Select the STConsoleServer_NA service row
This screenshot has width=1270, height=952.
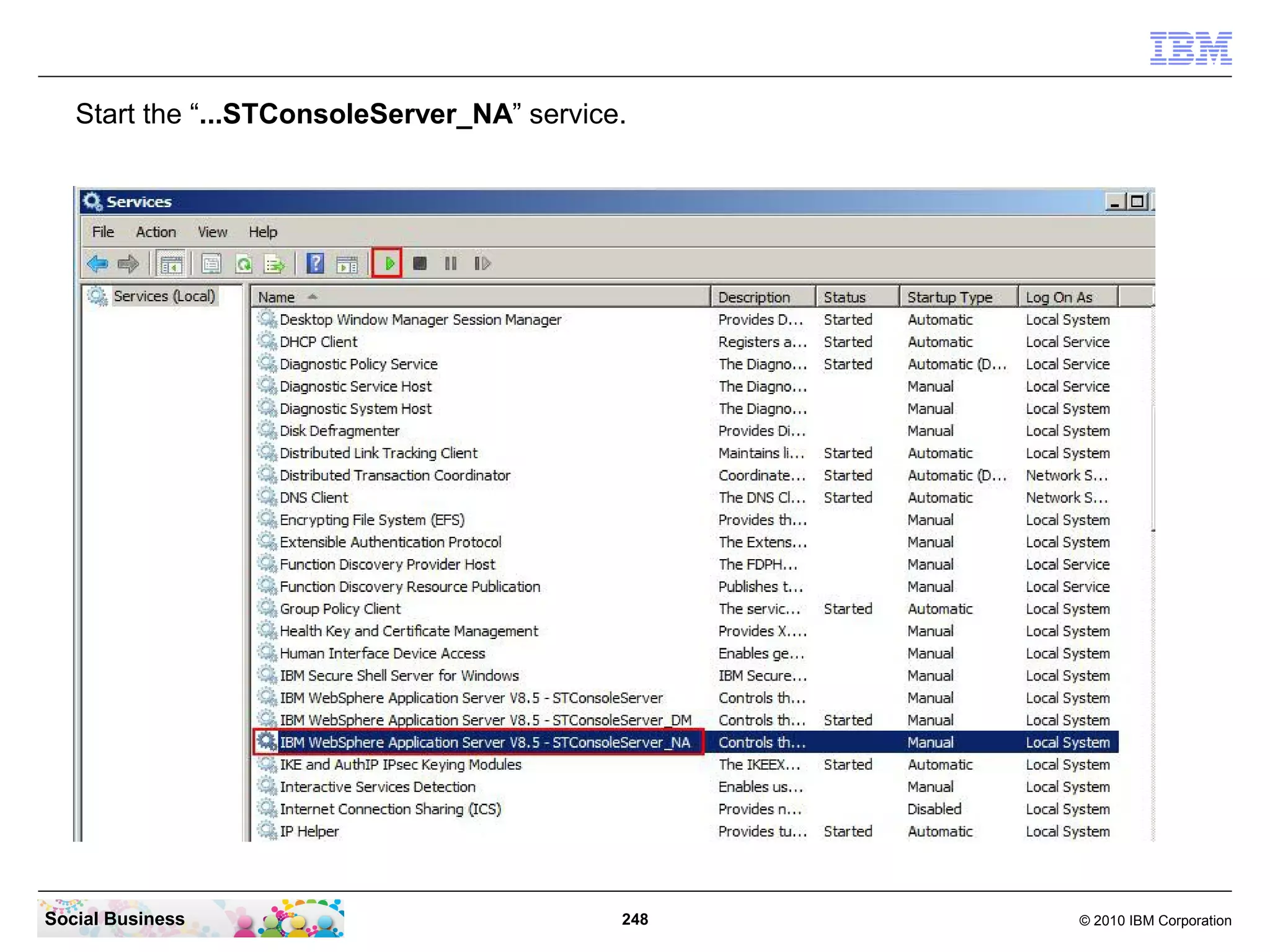pyautogui.click(x=686, y=742)
